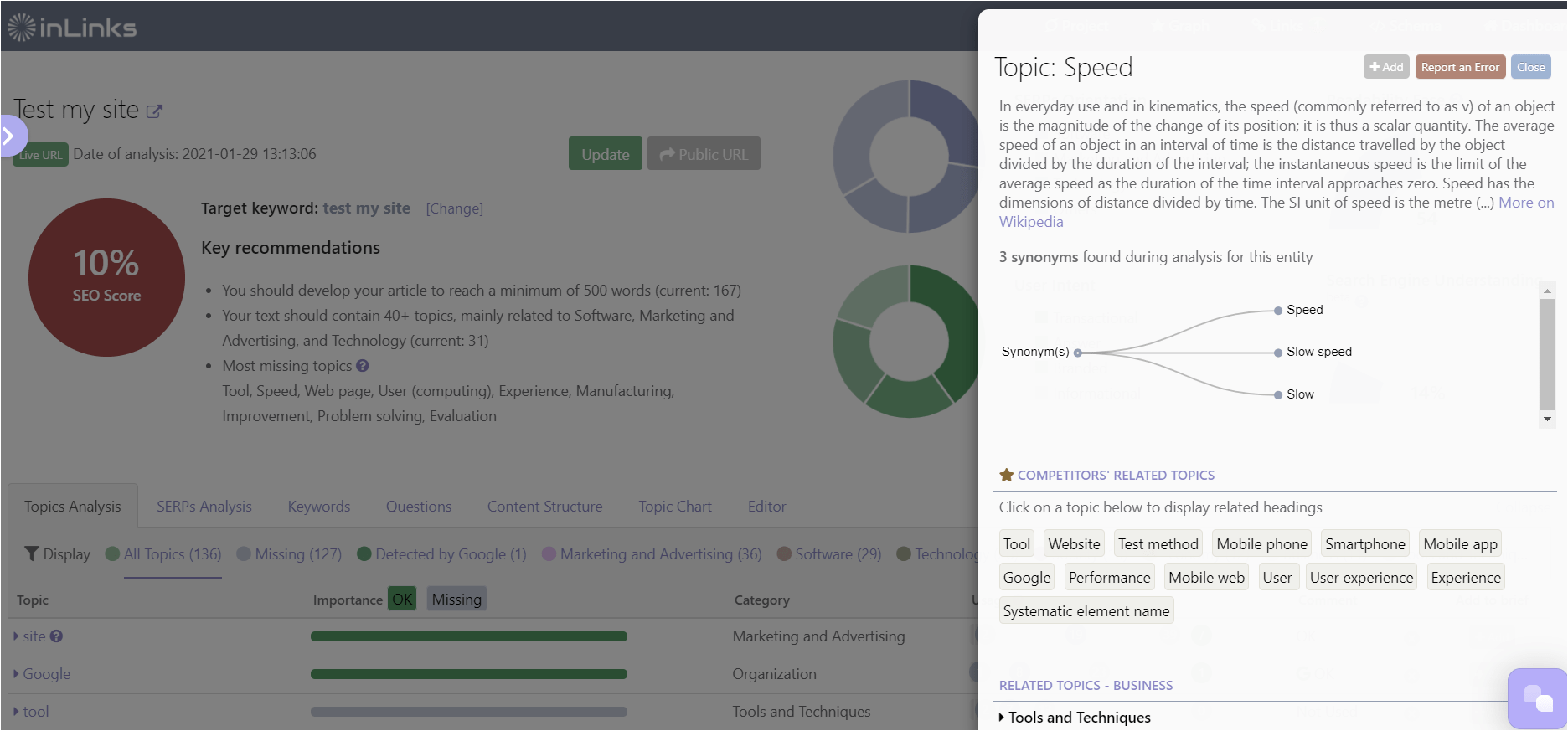Open the Editor tab
The image size is (1568, 731).
tap(767, 507)
